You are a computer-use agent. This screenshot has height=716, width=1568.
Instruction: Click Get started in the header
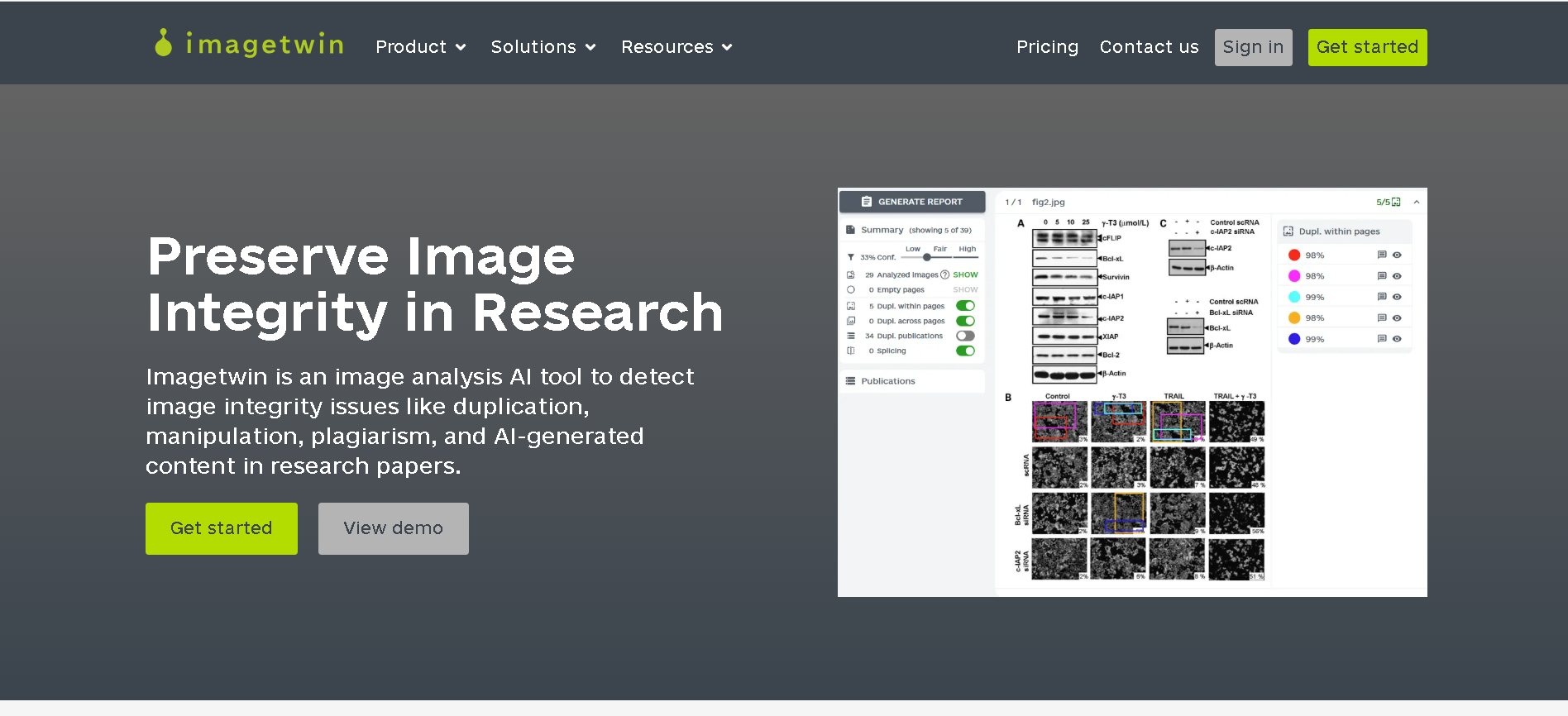[1367, 47]
